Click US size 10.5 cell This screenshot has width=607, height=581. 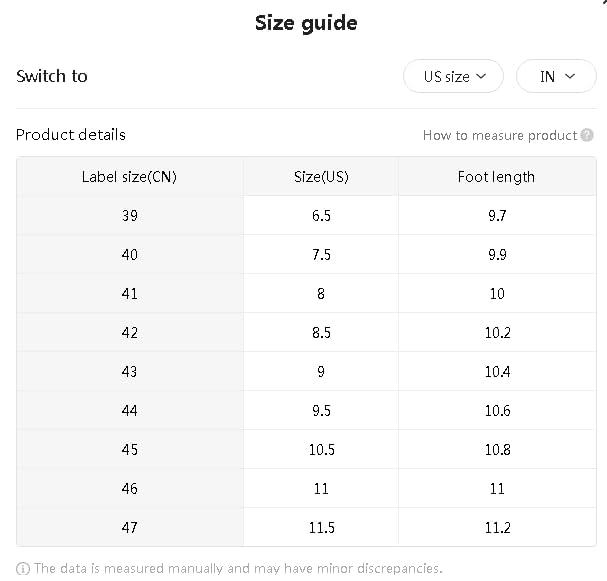[x=321, y=450]
